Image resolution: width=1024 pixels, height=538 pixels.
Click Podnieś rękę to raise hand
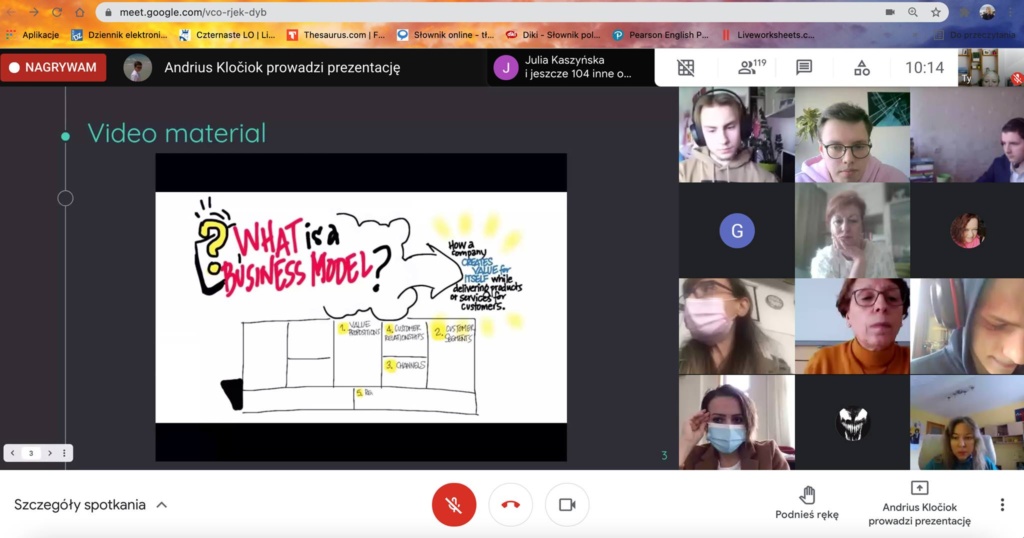[807, 503]
